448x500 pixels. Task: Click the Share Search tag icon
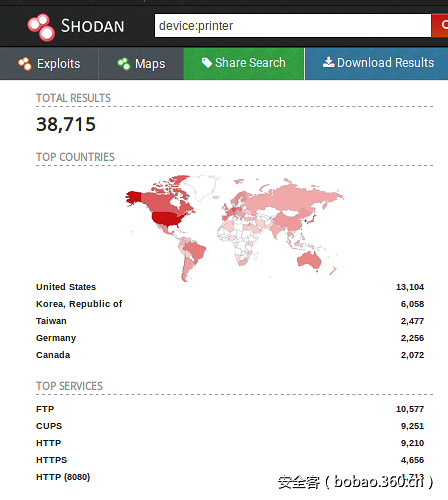coord(207,62)
